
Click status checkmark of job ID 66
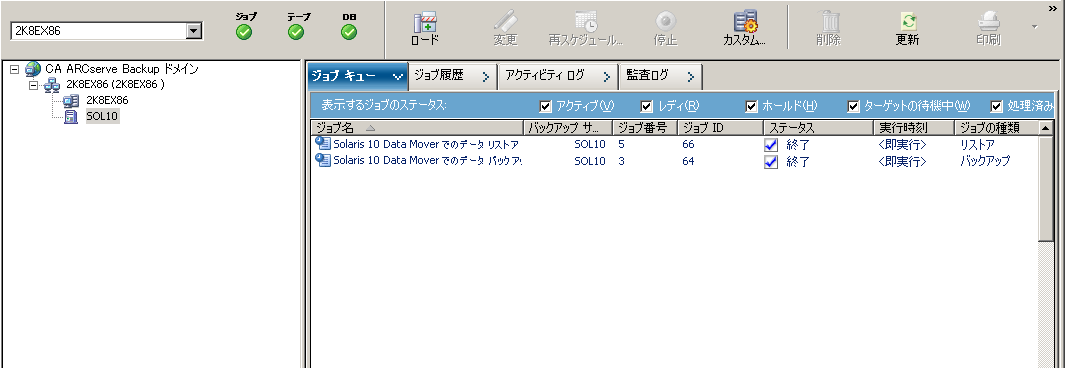771,145
